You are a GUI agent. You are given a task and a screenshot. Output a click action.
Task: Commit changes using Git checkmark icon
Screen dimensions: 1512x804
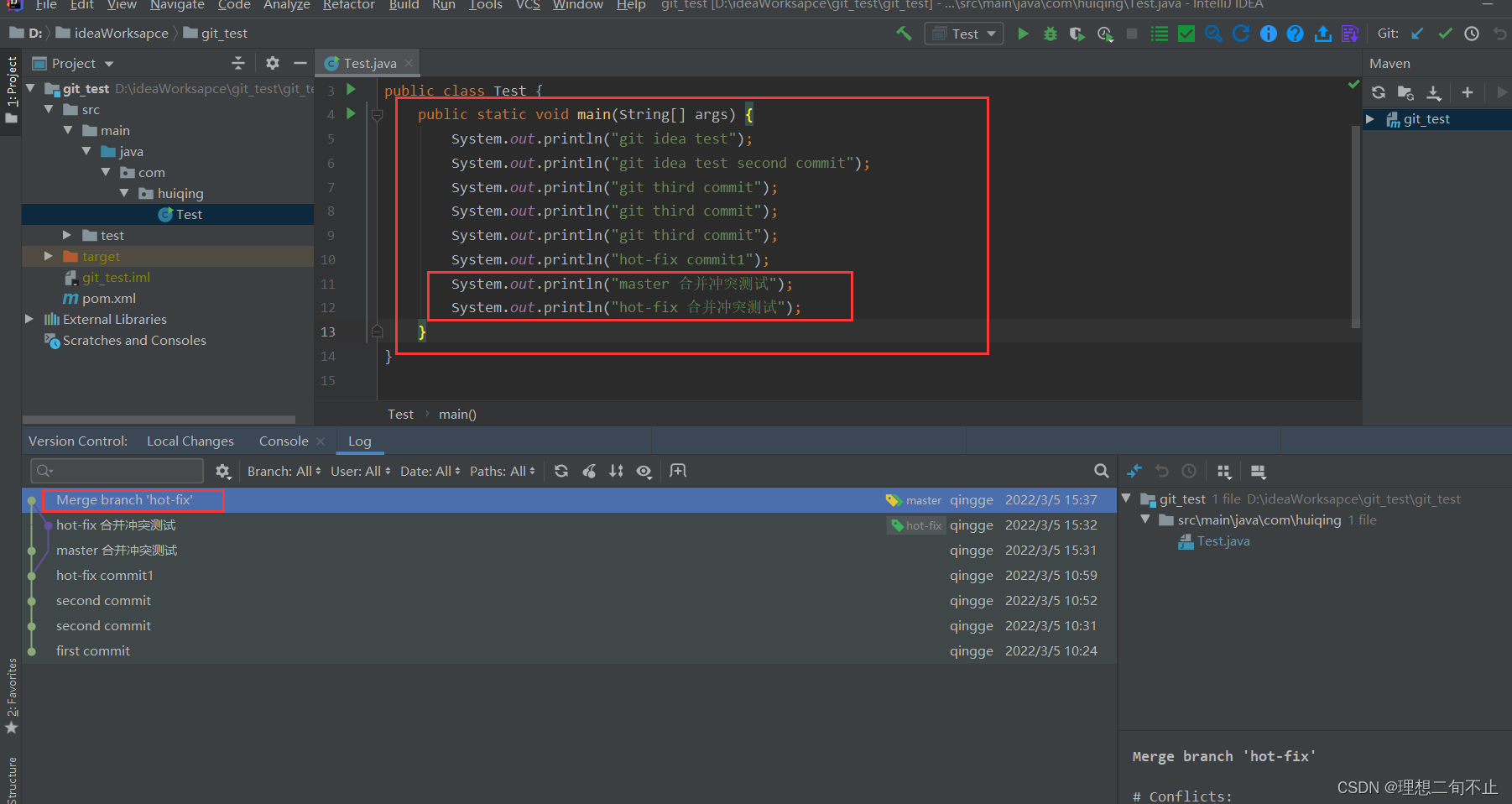click(x=1445, y=34)
